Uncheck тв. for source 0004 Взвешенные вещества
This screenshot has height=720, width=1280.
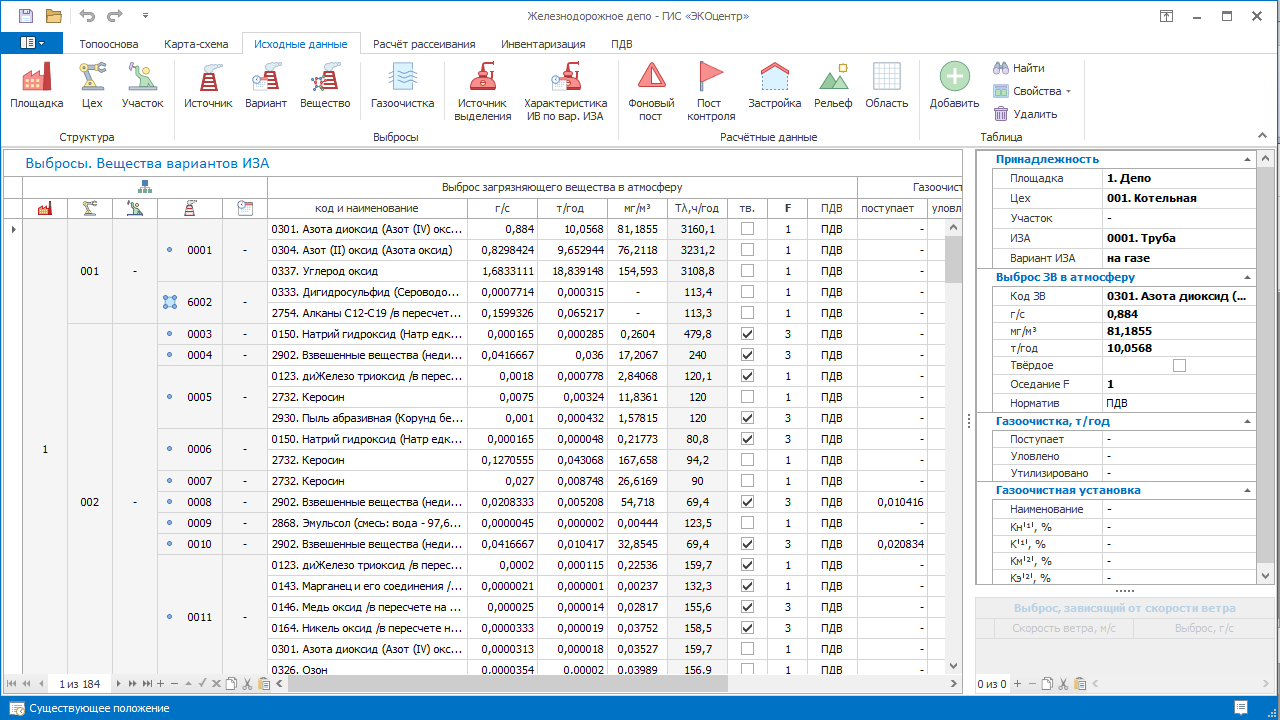pos(747,355)
